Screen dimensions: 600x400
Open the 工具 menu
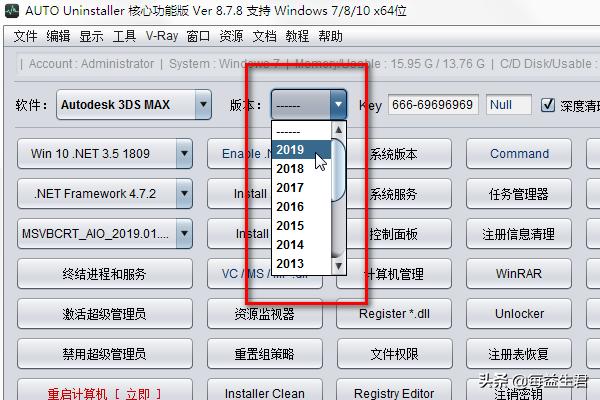tap(124, 36)
